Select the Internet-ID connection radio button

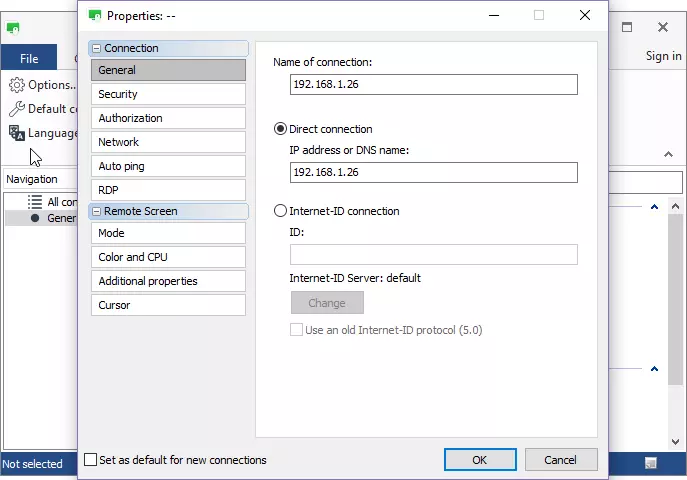click(280, 211)
